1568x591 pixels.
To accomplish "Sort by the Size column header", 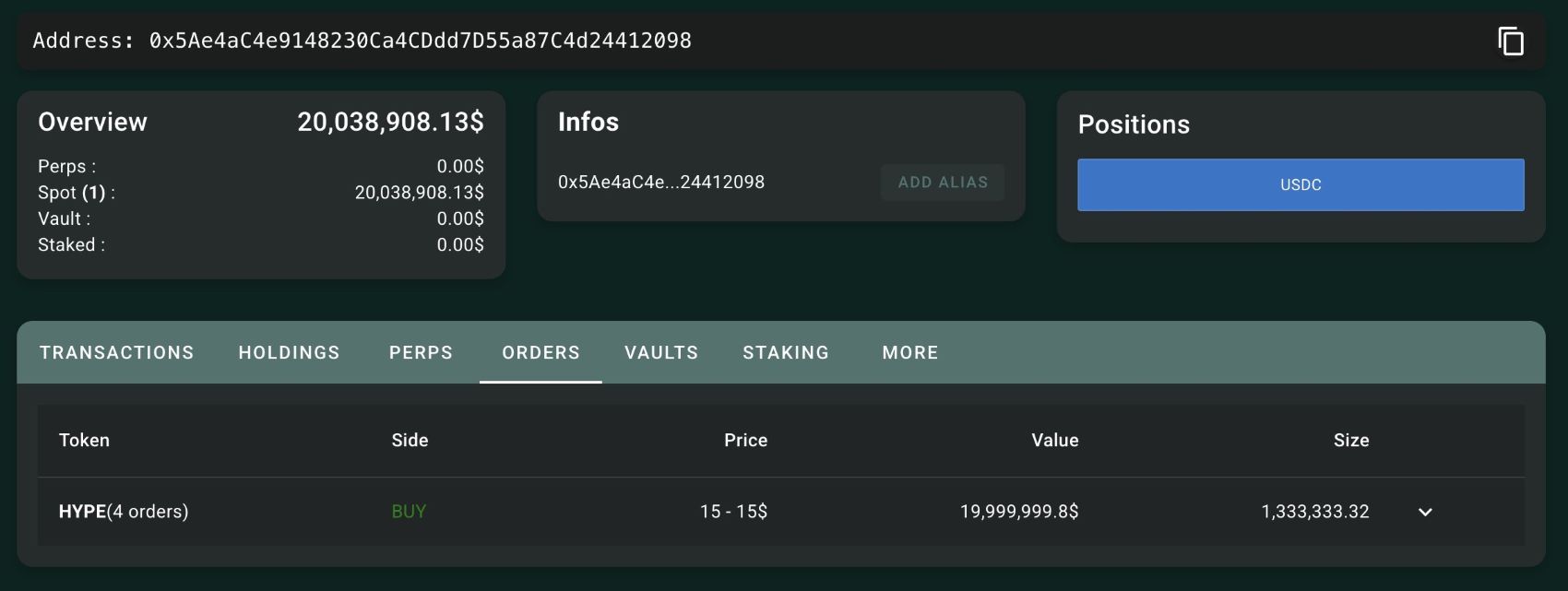I will [x=1350, y=441].
